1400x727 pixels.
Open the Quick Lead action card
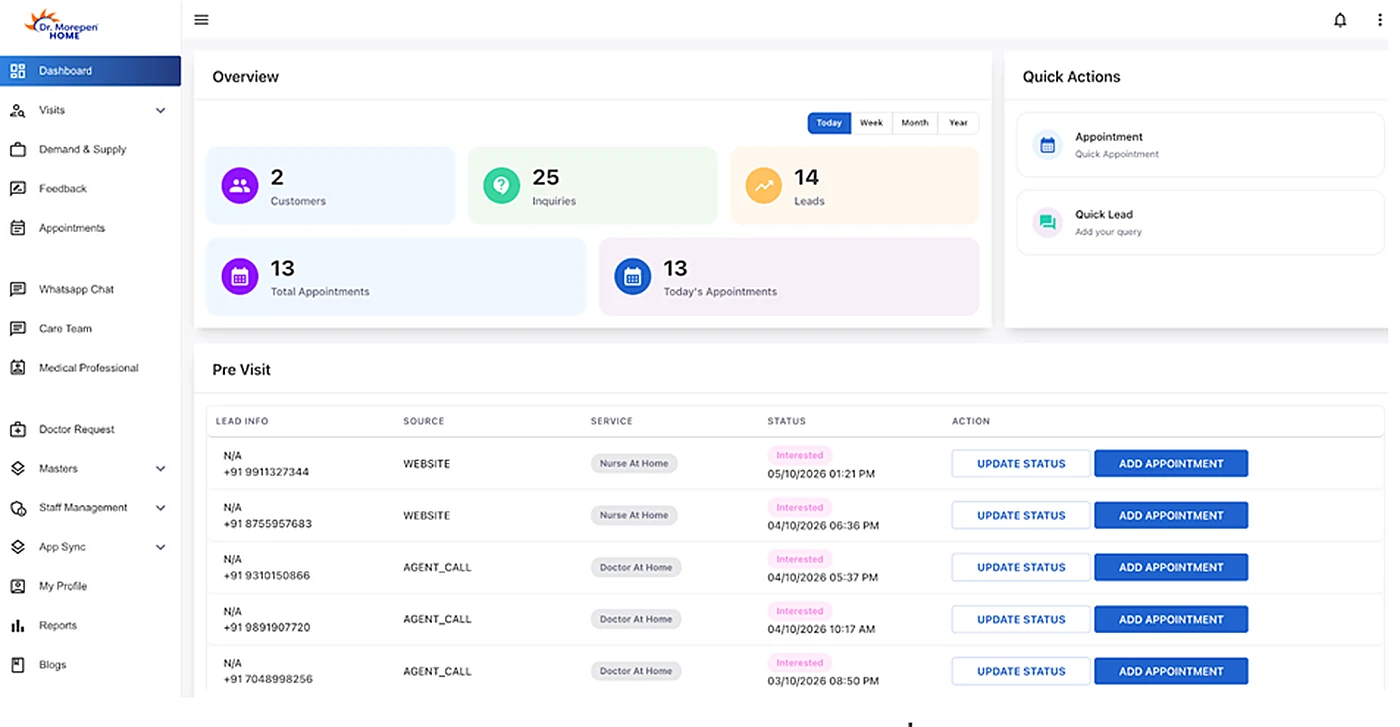(x=1201, y=222)
